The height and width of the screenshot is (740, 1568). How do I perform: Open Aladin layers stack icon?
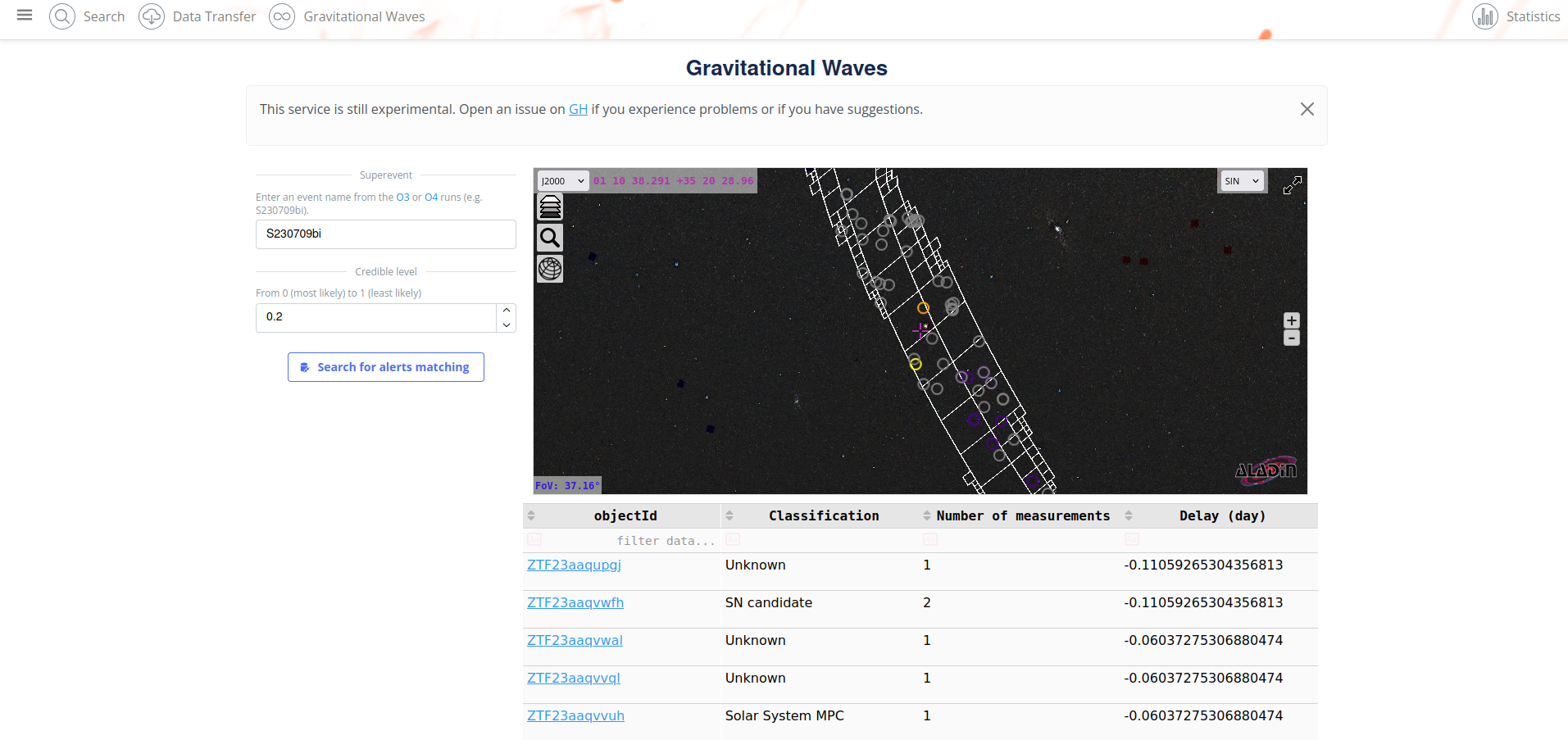point(550,207)
